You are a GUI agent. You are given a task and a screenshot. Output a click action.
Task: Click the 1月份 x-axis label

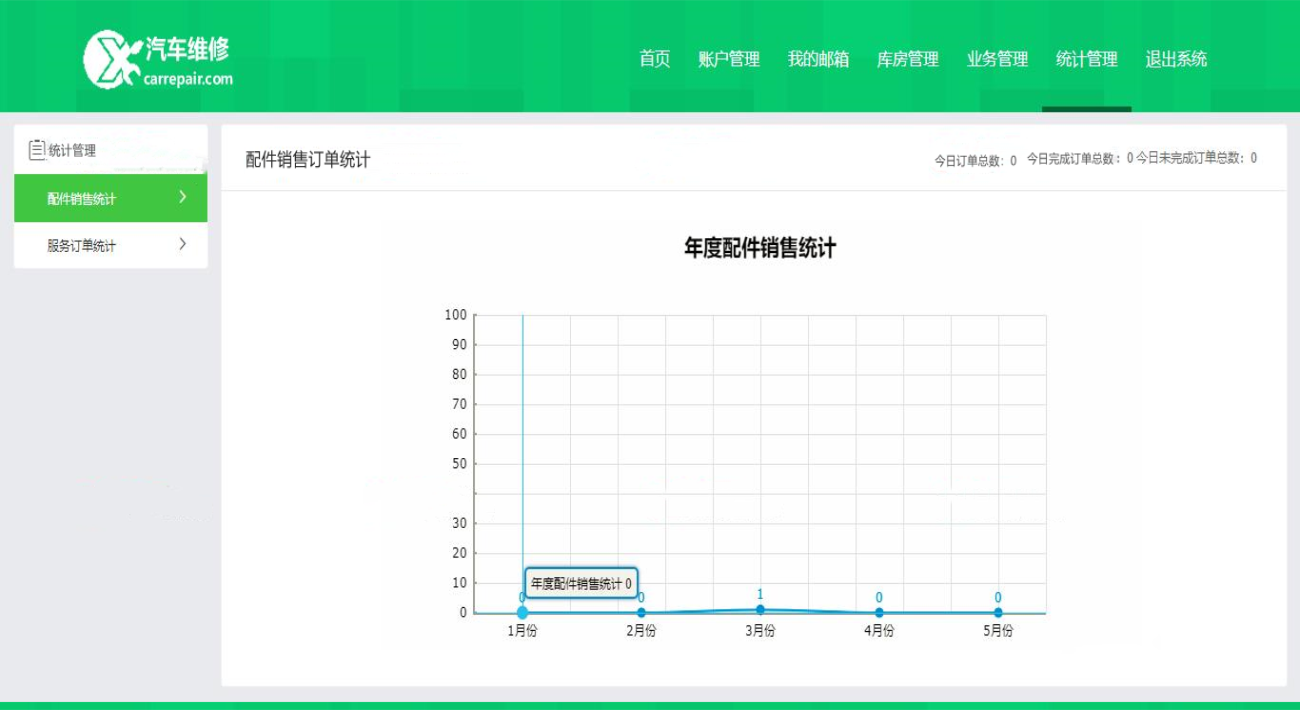pos(522,631)
